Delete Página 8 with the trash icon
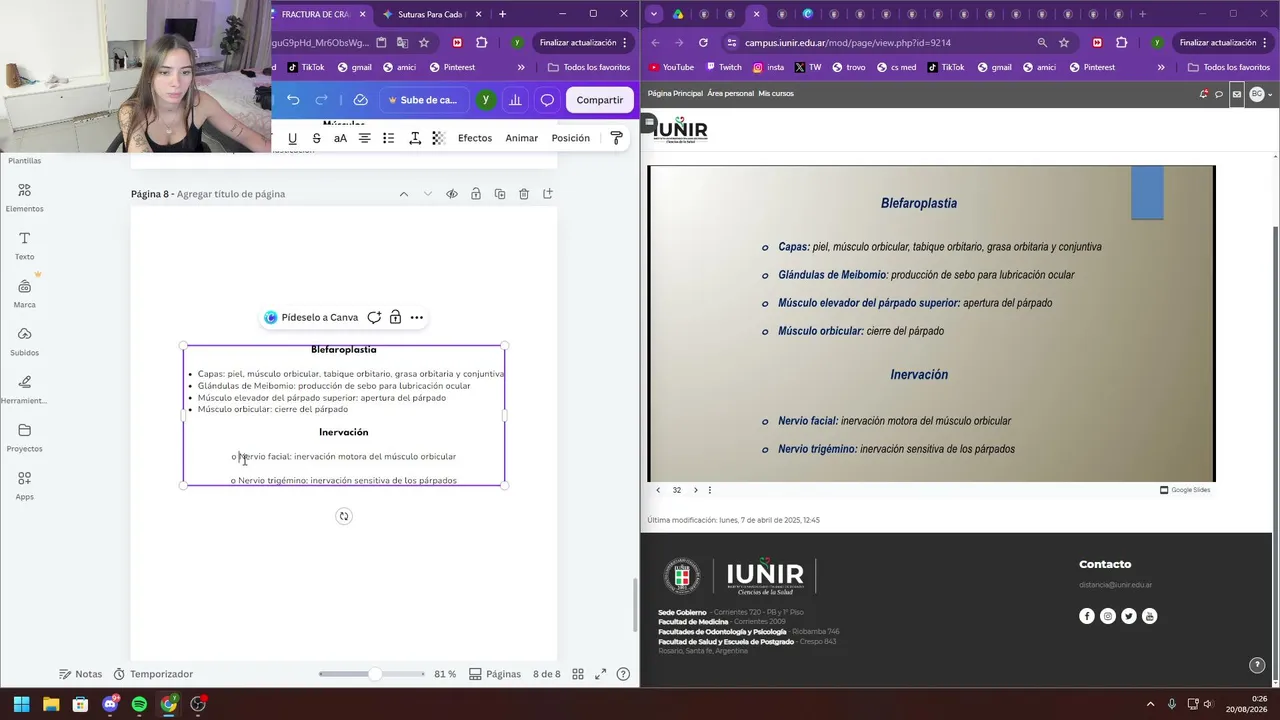The width and height of the screenshot is (1280, 720). coord(524,194)
